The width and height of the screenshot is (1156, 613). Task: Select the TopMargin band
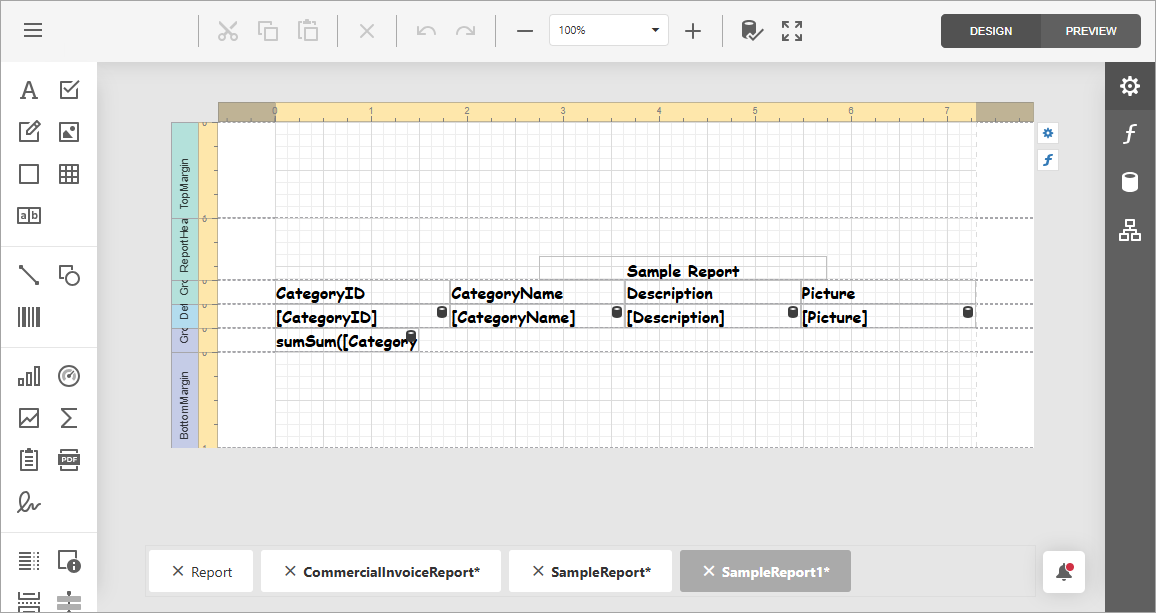tap(184, 170)
